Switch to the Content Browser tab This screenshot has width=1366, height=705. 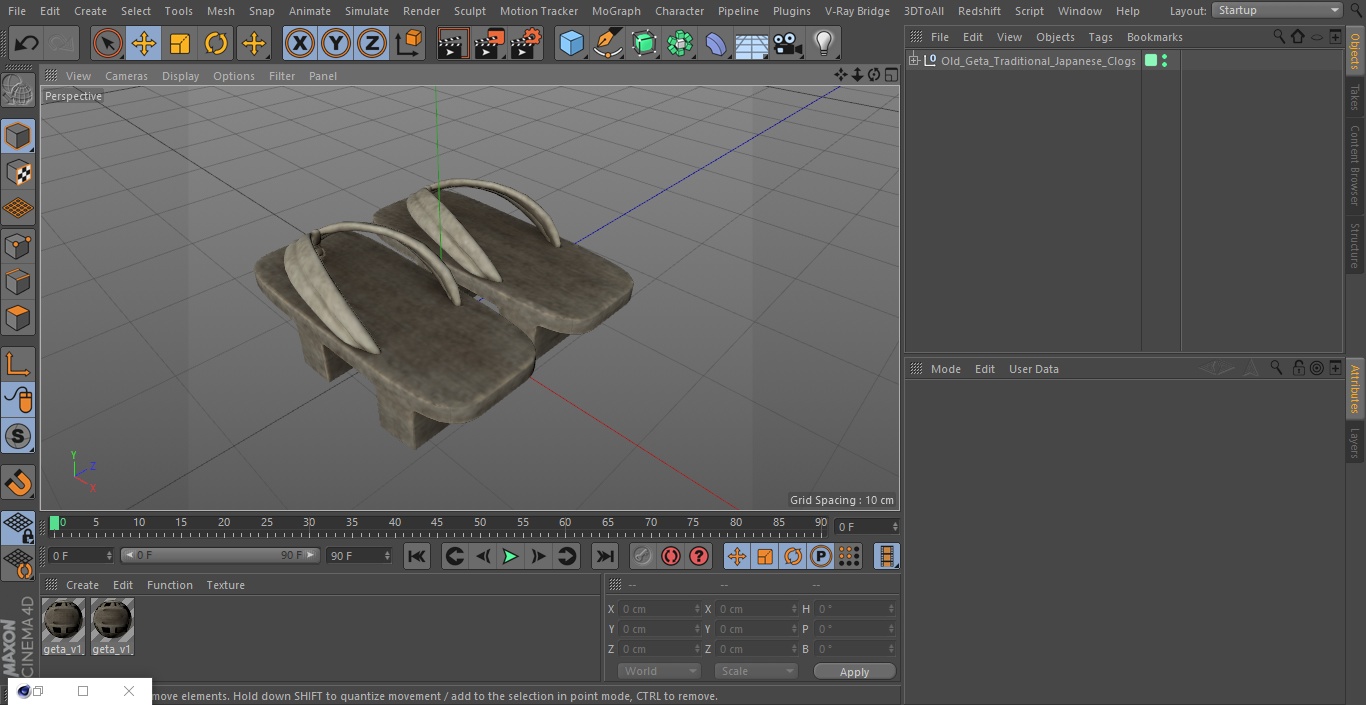(x=1355, y=164)
